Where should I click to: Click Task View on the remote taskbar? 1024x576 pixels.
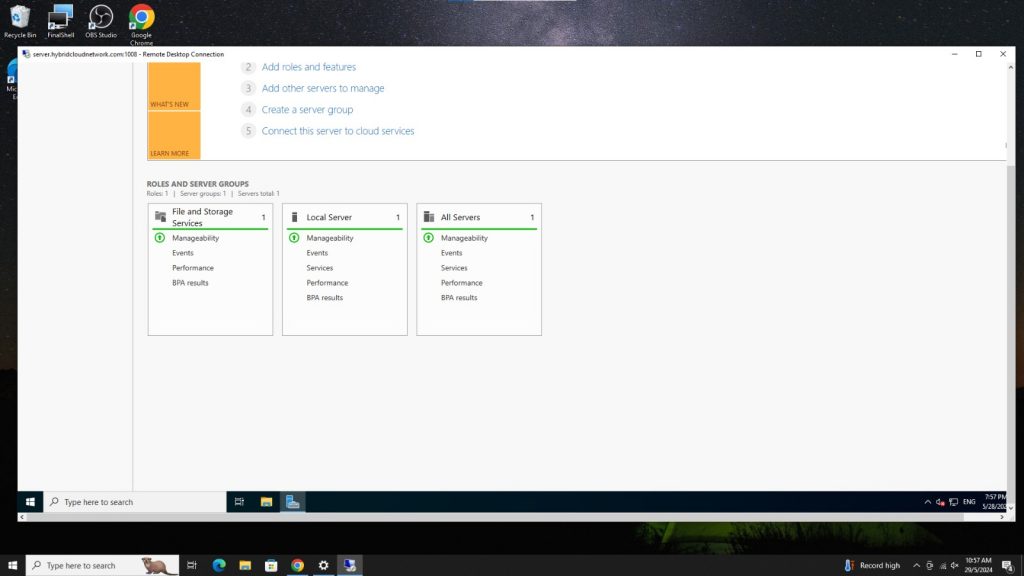pyautogui.click(x=239, y=501)
